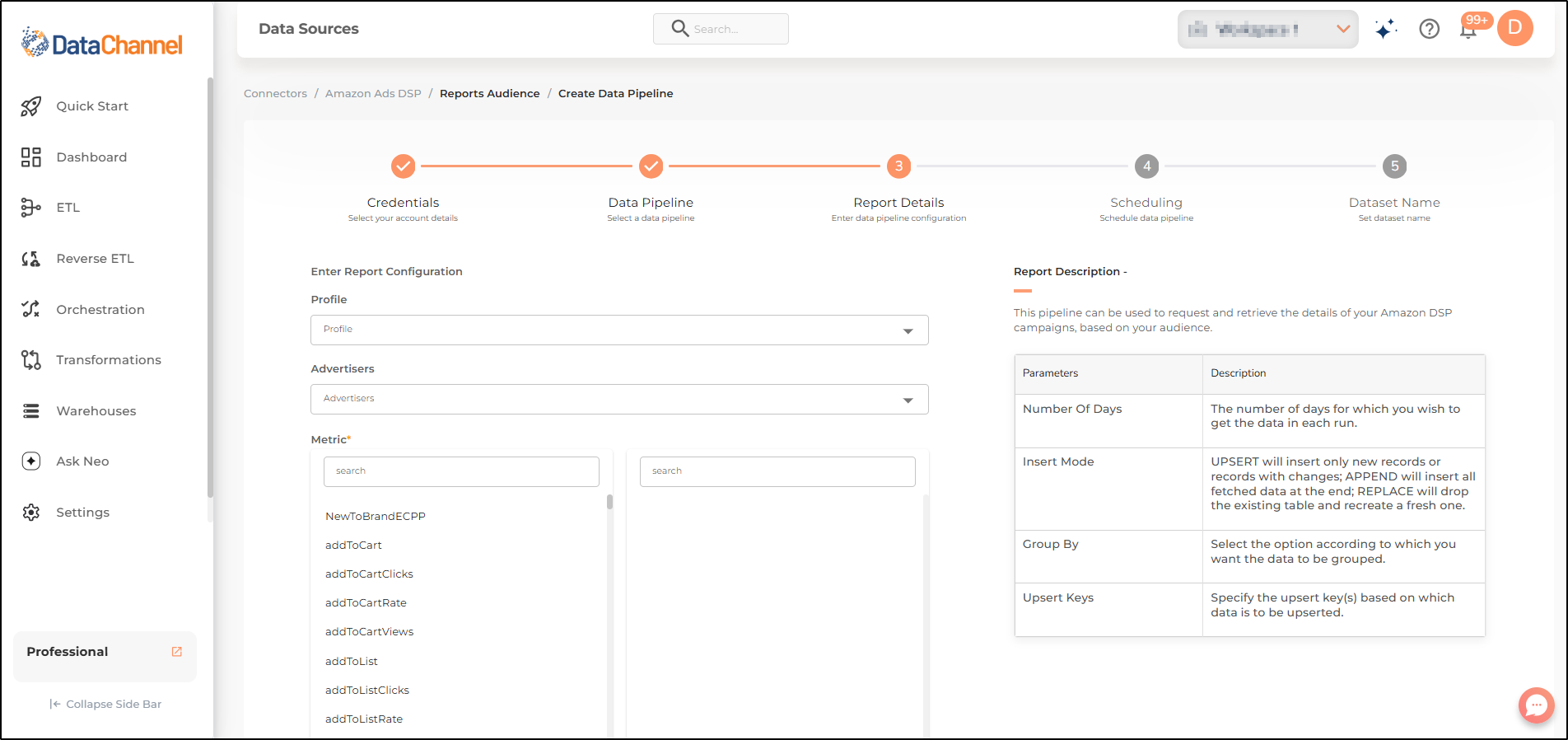Click the sidebar scrollbar
Image resolution: width=1568 pixels, height=740 pixels.
(210, 288)
